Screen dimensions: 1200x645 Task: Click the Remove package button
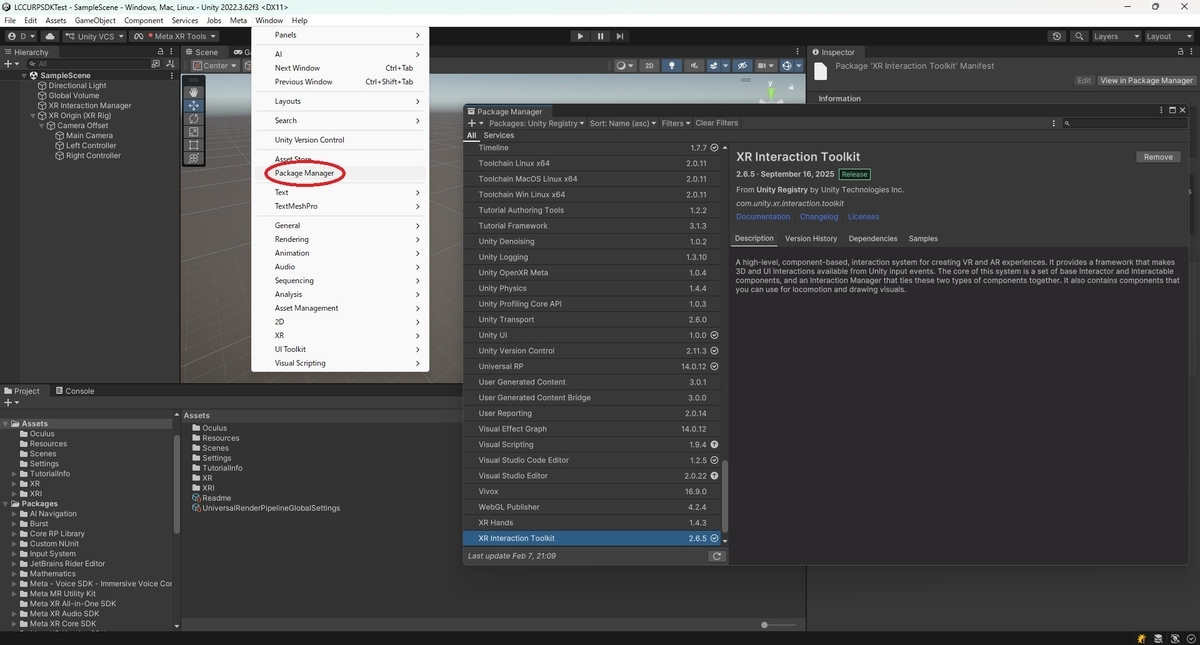[x=1158, y=157]
